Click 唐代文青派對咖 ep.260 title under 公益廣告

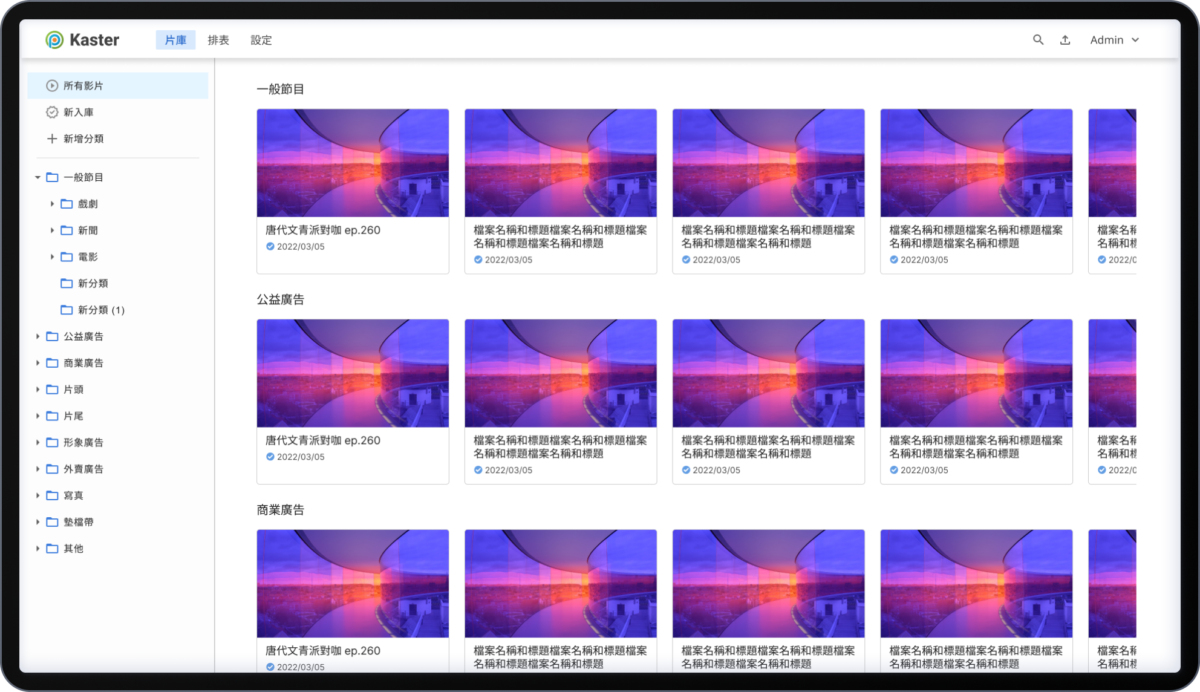tap(323, 440)
